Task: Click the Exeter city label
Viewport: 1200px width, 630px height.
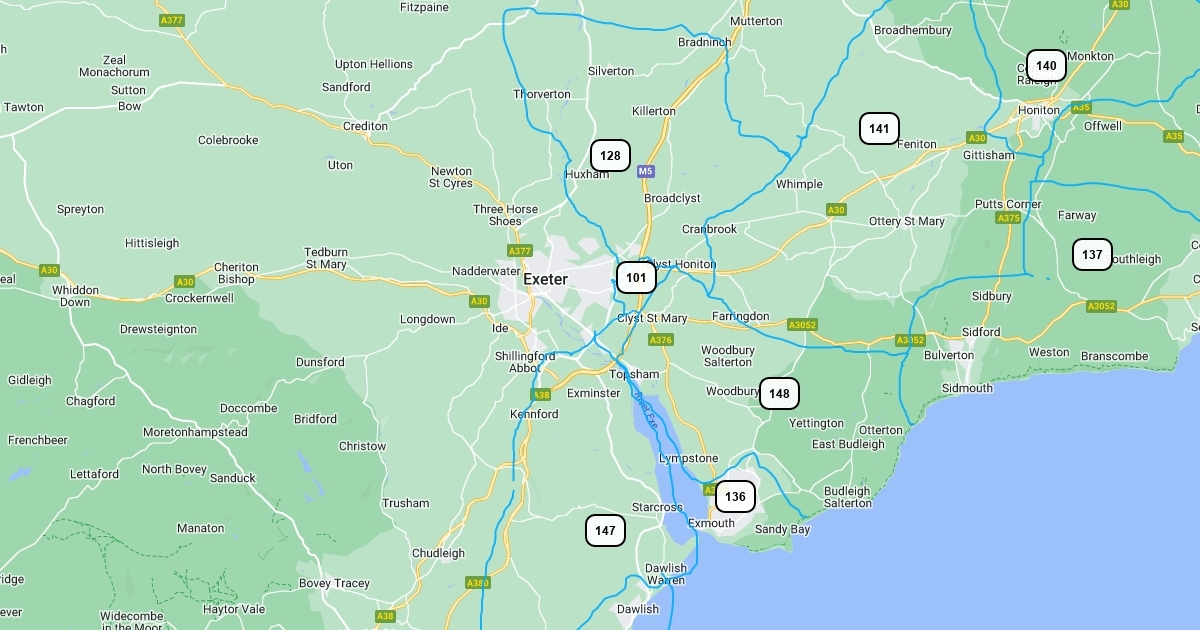Action: point(545,279)
